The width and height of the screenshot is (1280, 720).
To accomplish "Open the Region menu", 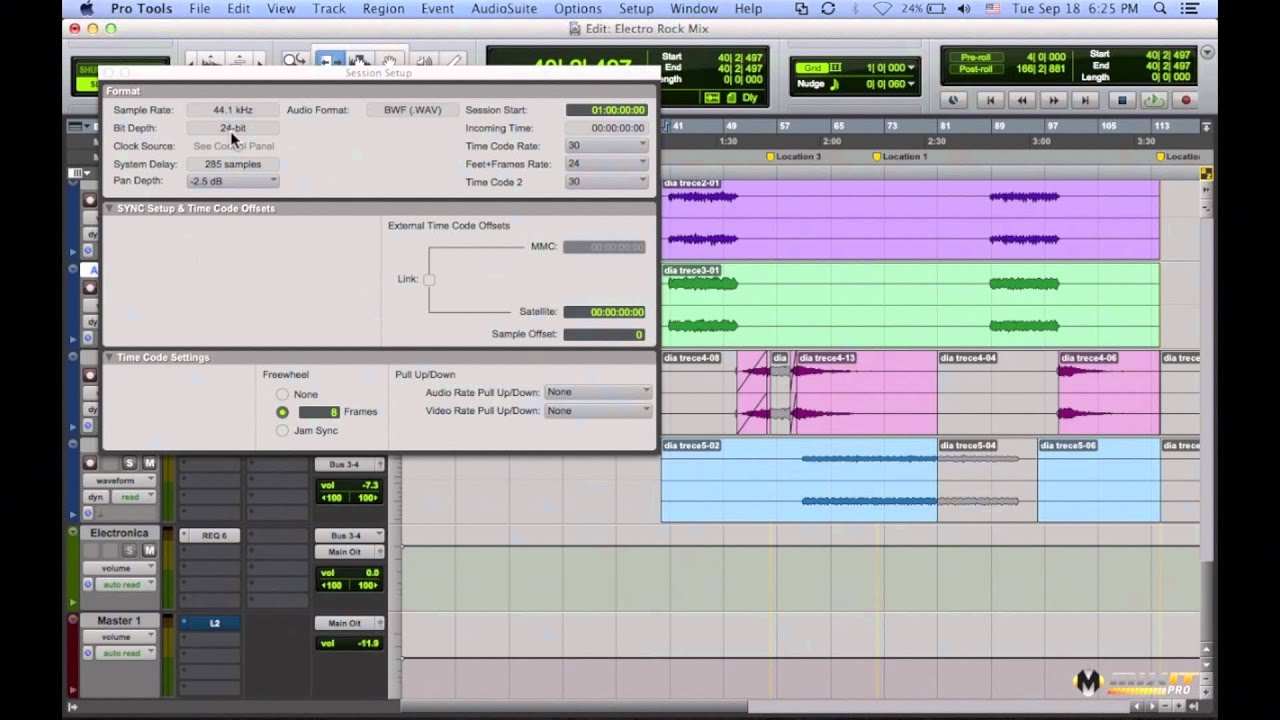I will [x=383, y=9].
